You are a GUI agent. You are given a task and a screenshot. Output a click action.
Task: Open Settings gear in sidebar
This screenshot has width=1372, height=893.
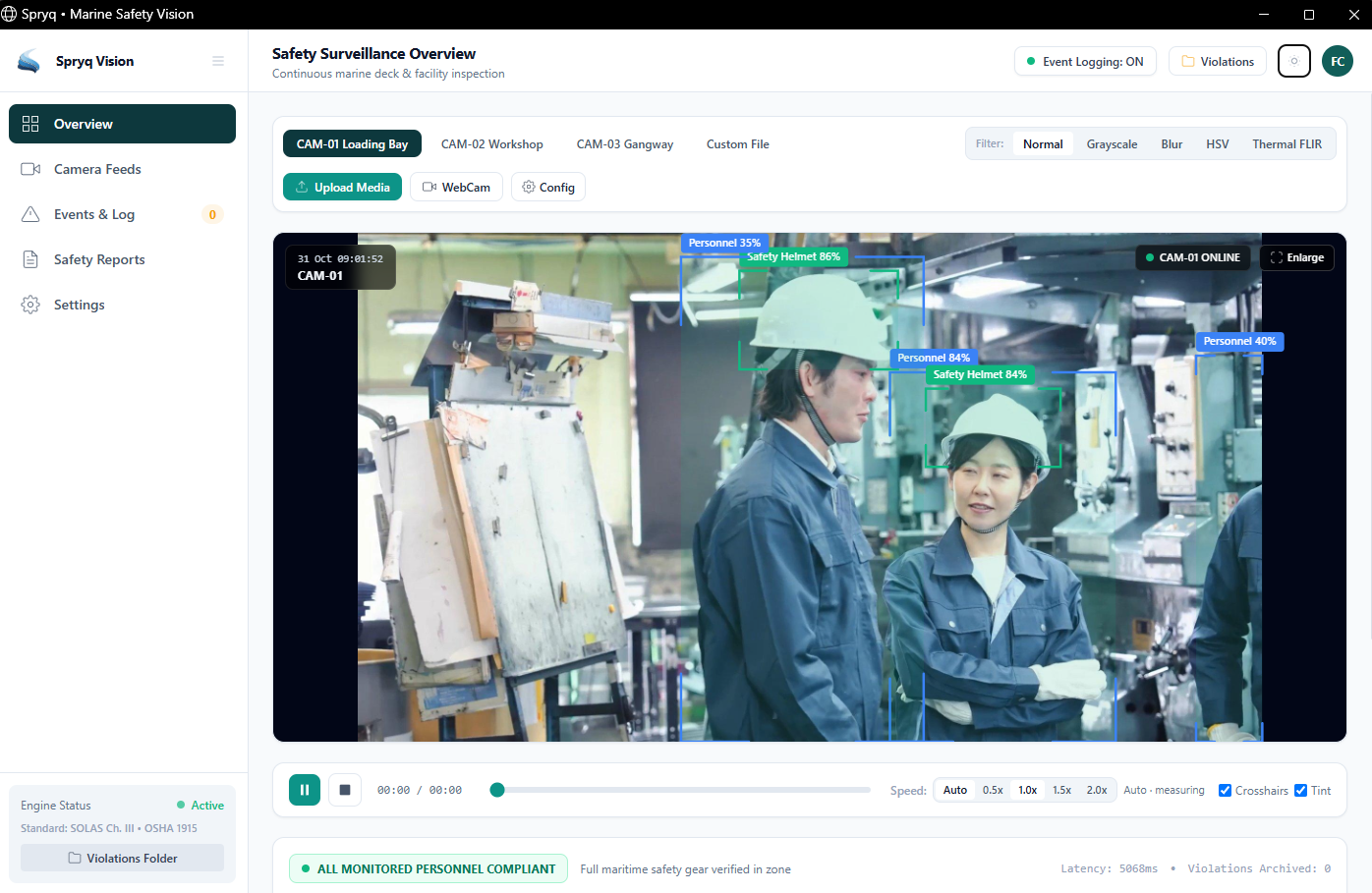(x=30, y=305)
